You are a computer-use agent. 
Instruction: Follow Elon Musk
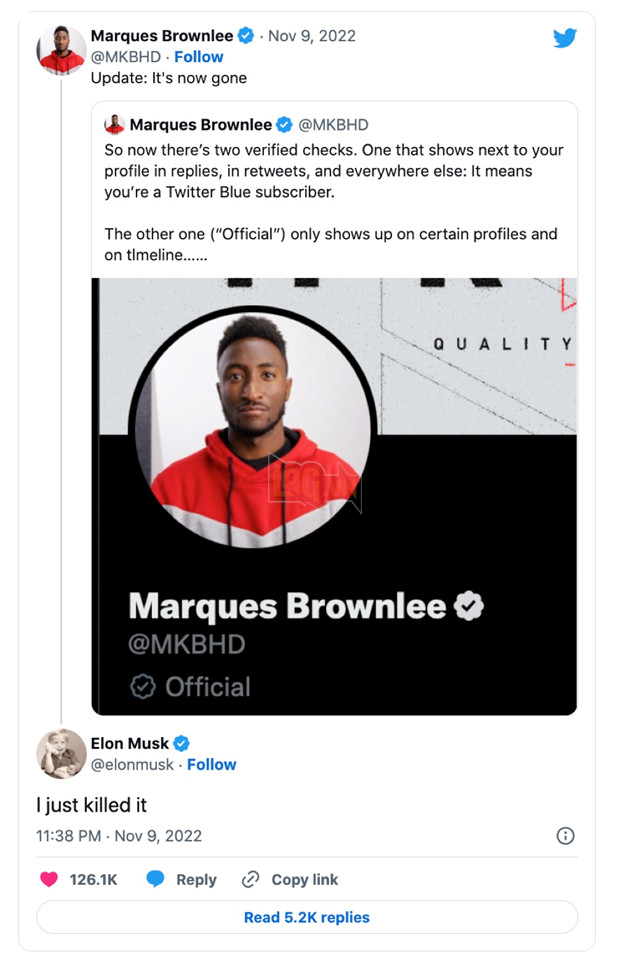[212, 764]
